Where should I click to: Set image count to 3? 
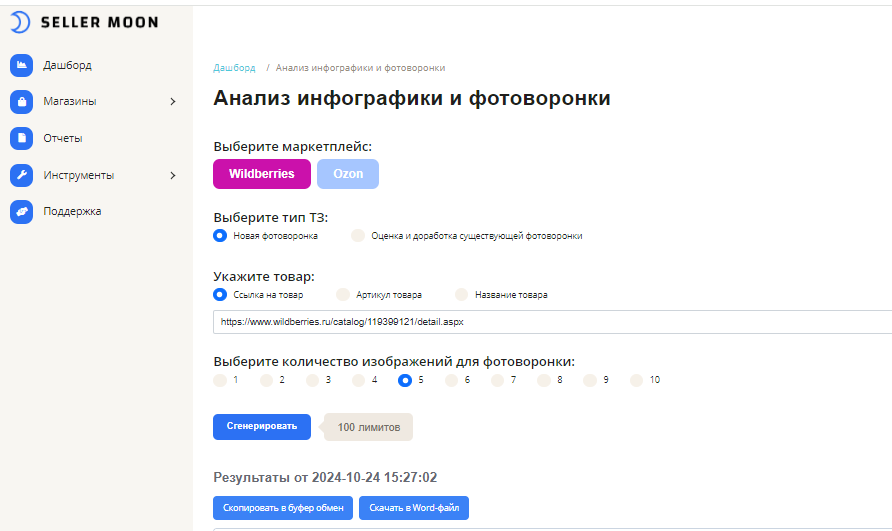pyautogui.click(x=312, y=380)
